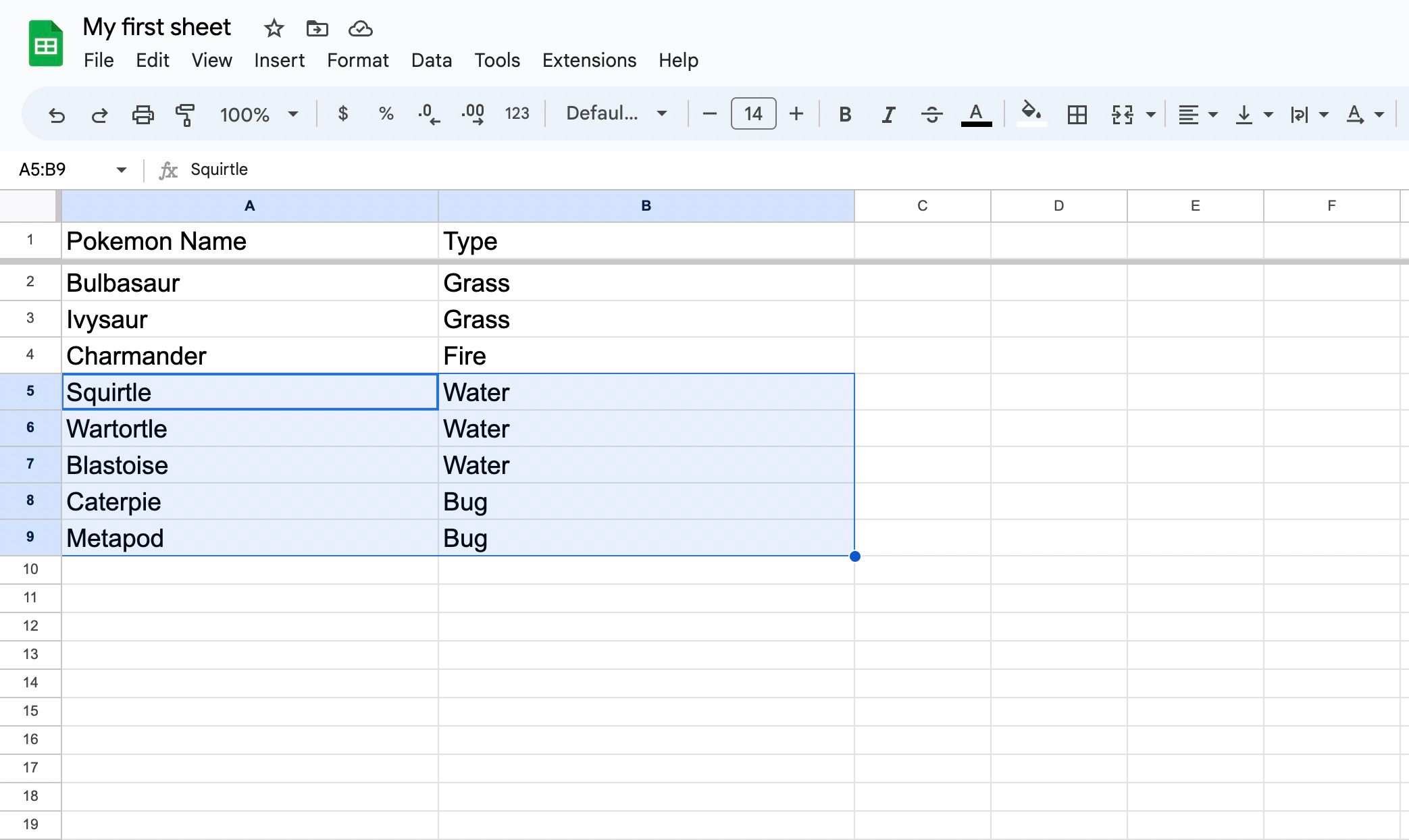Open the Tools menu
The width and height of the screenshot is (1409, 840).
coord(497,60)
